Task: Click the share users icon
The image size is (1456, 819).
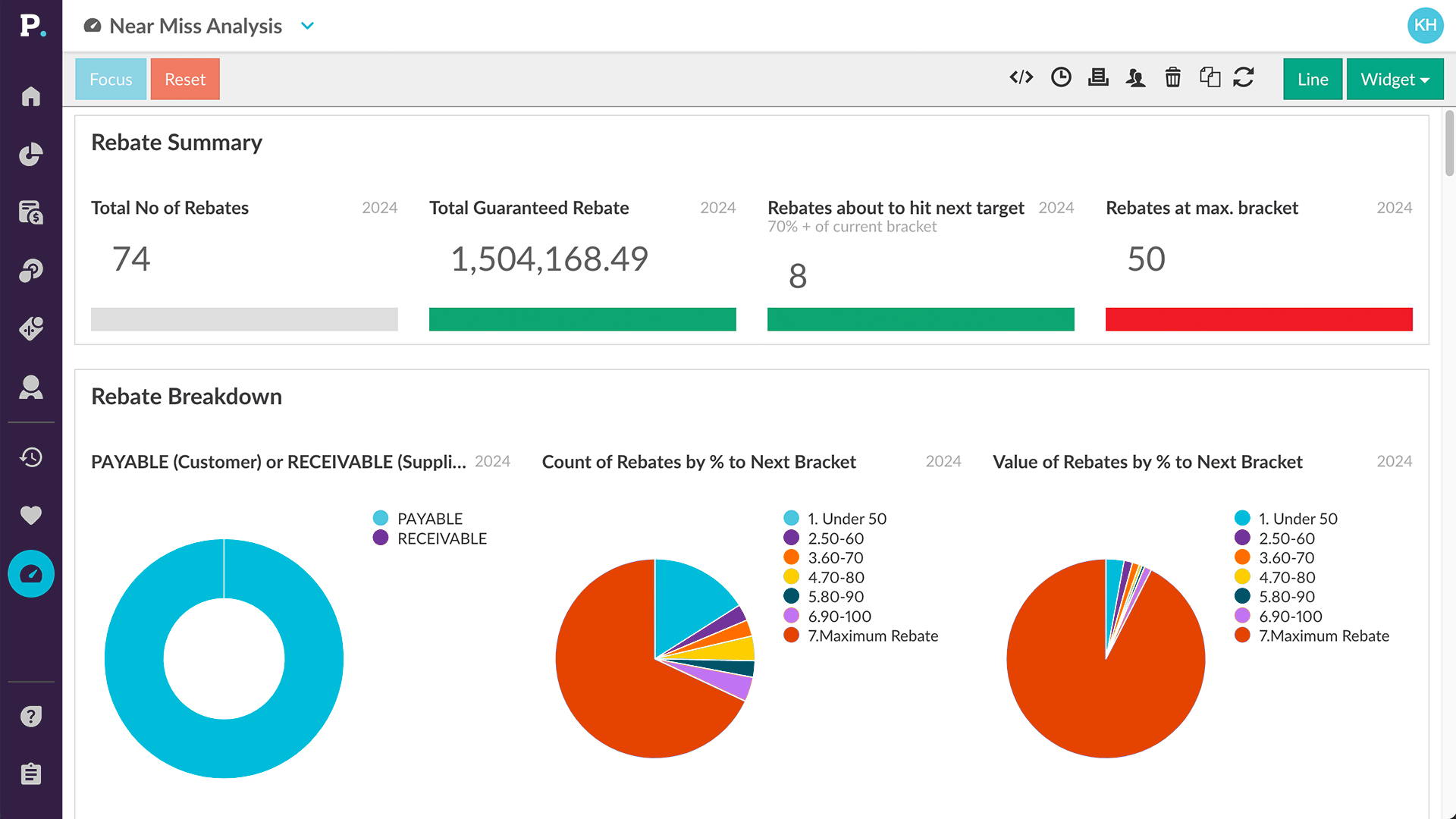Action: (1135, 77)
